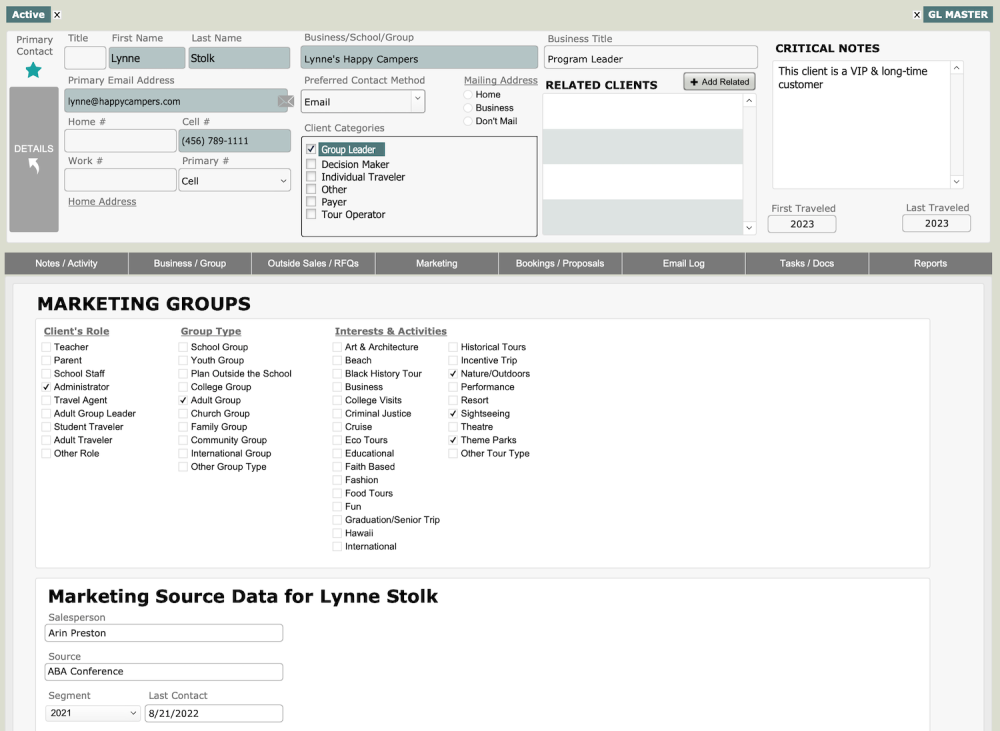The height and width of the screenshot is (731, 1000).
Task: Click the DETAILS arrow panel
Action: tap(34, 159)
